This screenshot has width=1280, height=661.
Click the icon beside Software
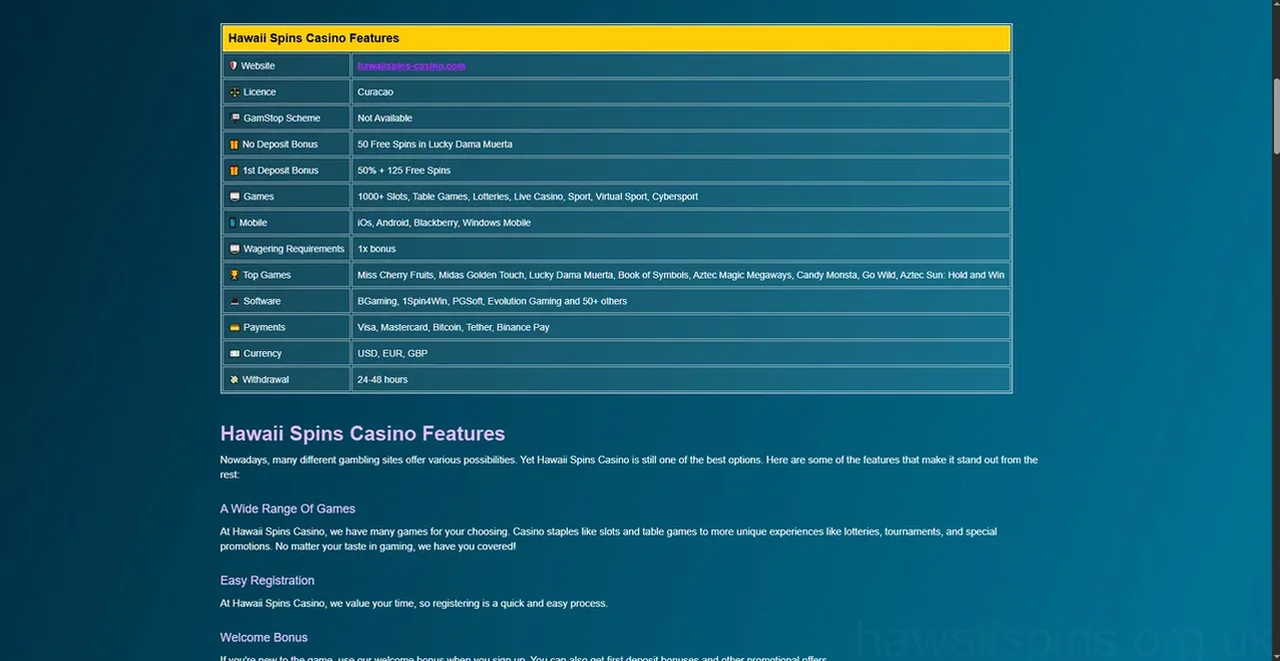click(x=234, y=301)
